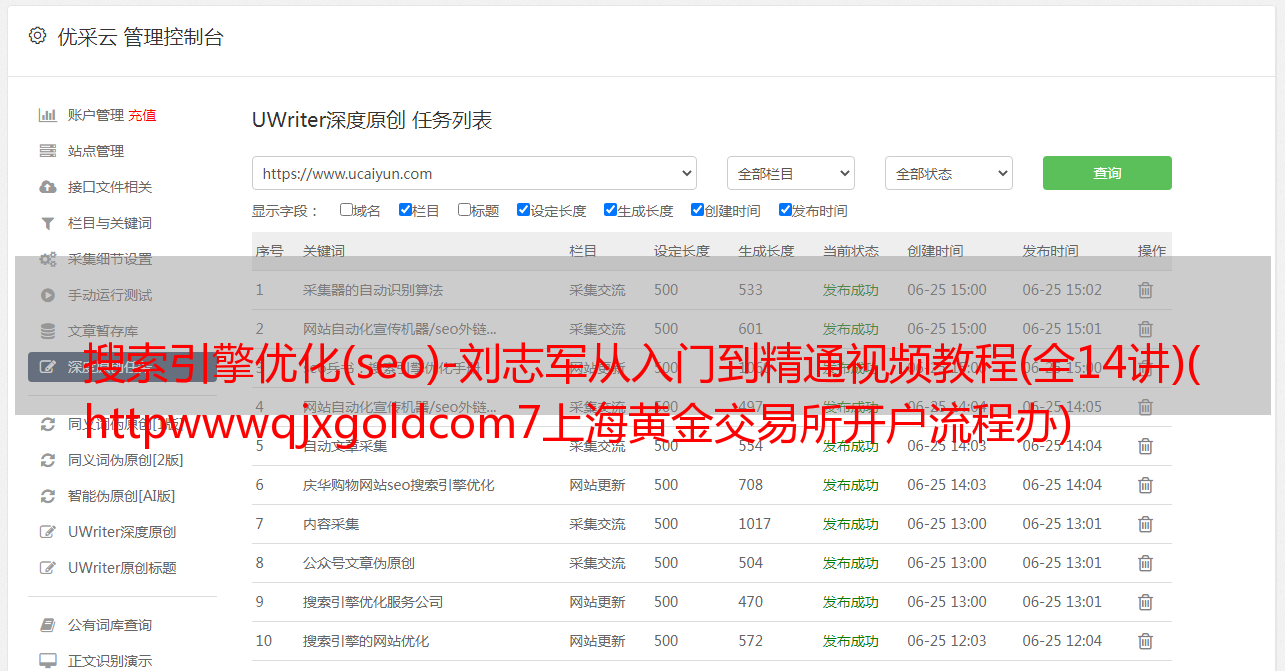Click the publish time 06-25 15:02
1285x671 pixels.
(1062, 290)
